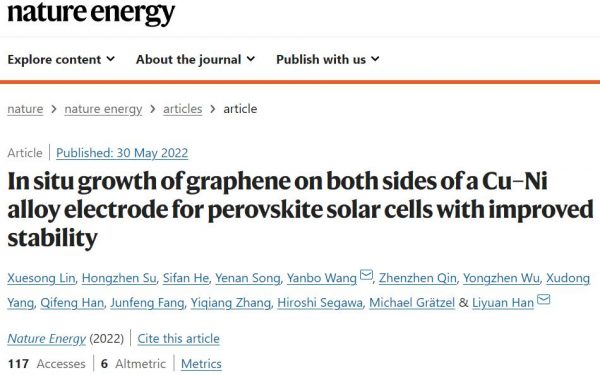This screenshot has height=375, width=600.
Task: Click Published: 30 May 2022 link
Action: pyautogui.click(x=122, y=153)
